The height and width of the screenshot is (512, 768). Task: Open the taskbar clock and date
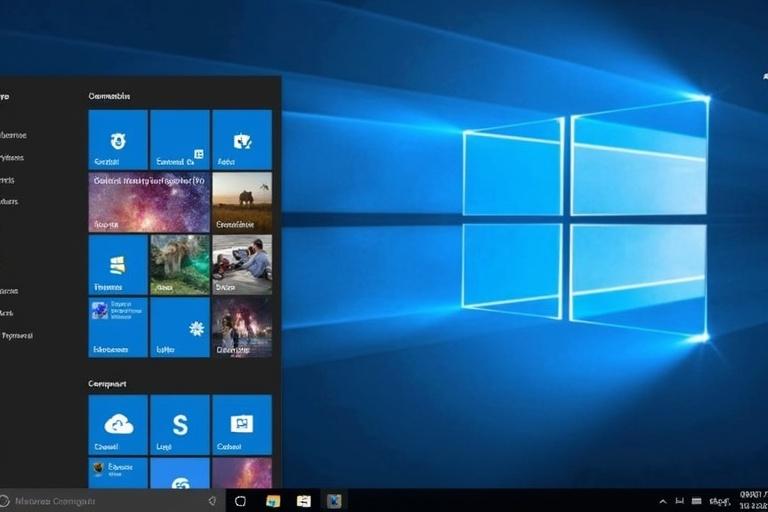point(753,500)
